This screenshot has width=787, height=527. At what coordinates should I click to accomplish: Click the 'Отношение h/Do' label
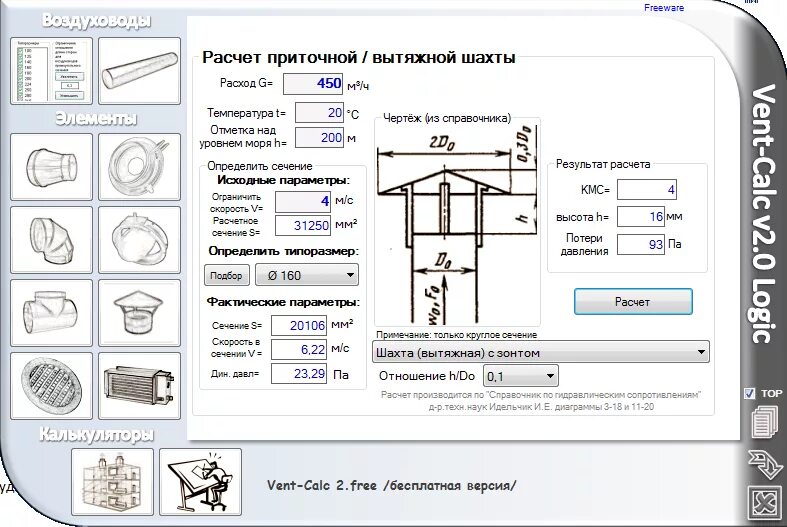pos(427,376)
